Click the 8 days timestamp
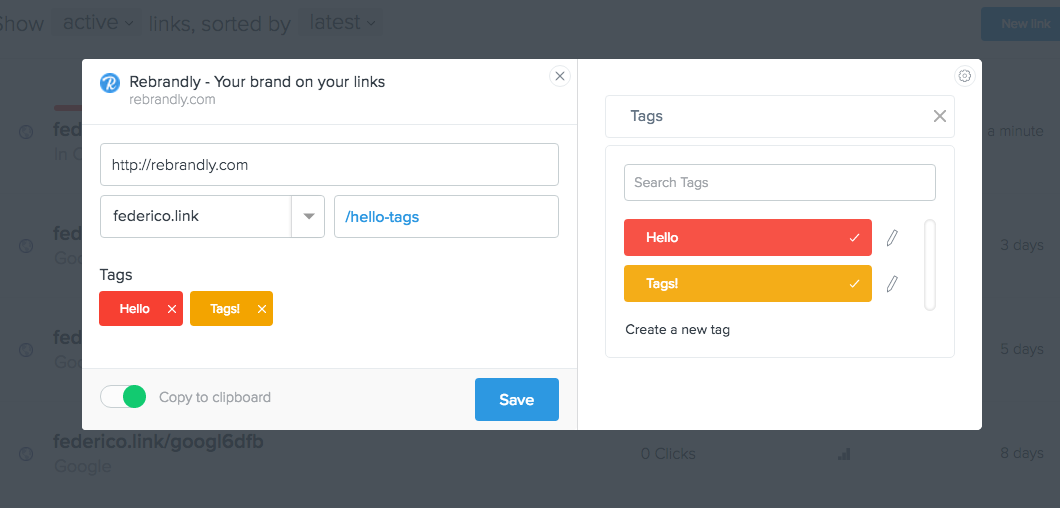The height and width of the screenshot is (508, 1060). [1021, 453]
